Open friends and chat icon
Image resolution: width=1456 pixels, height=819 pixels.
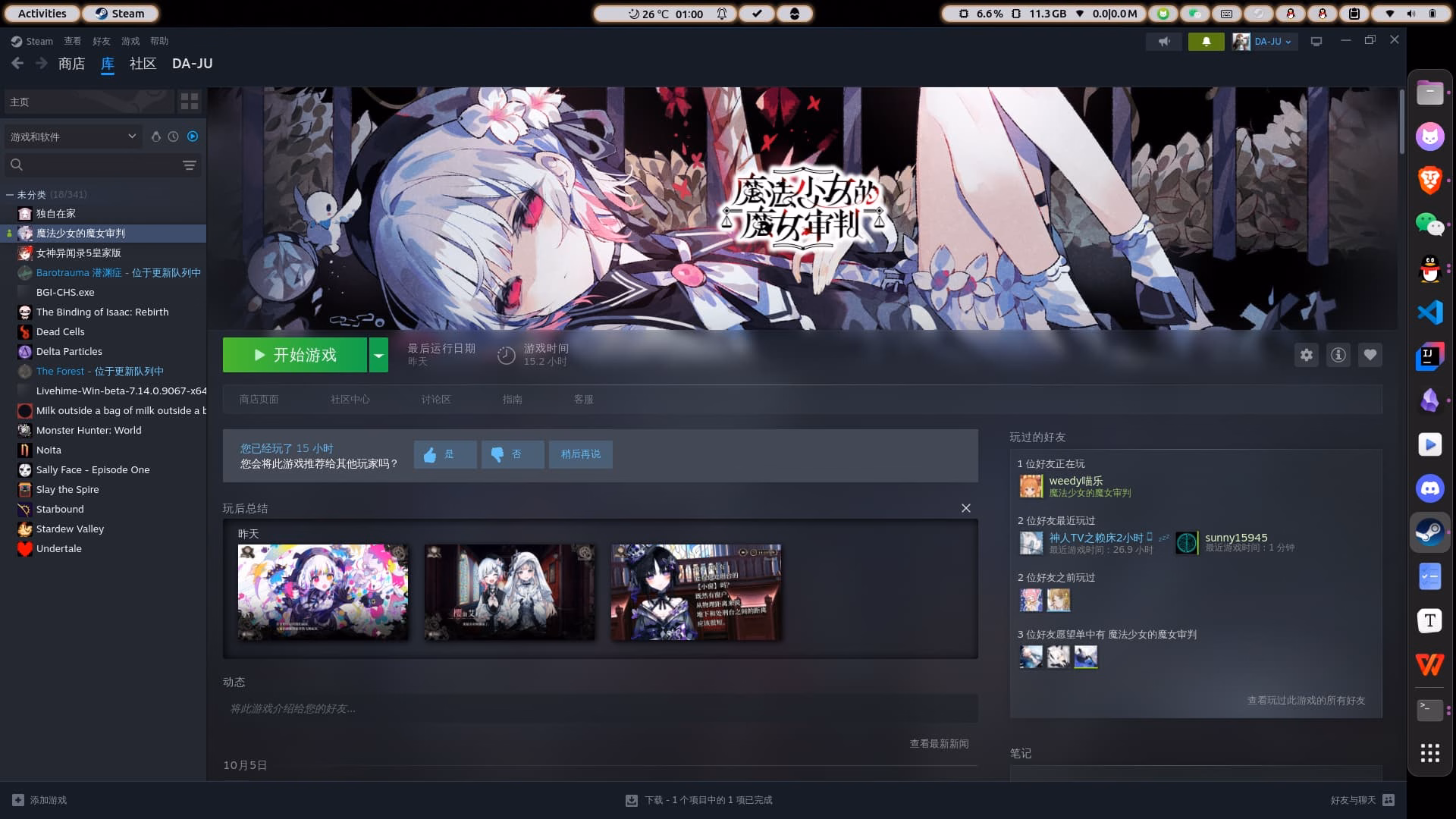point(1389,800)
